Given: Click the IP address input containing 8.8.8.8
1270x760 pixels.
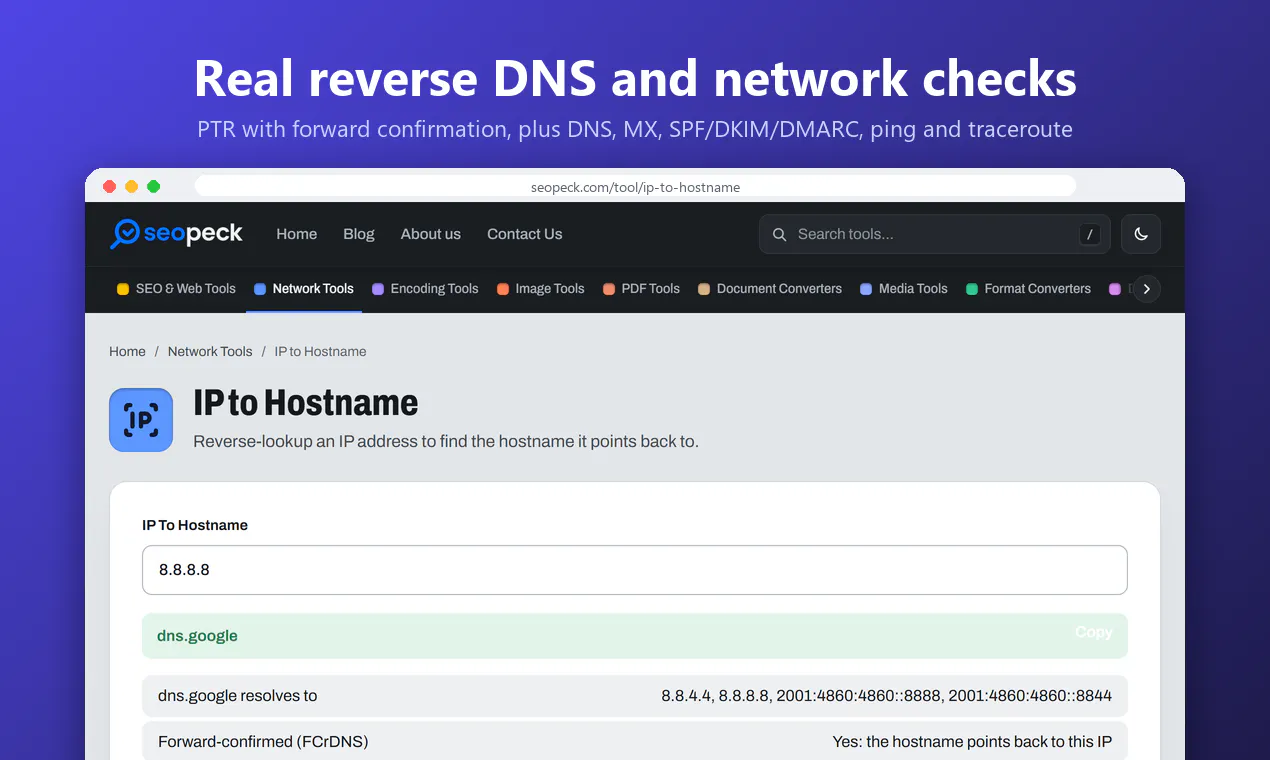Looking at the screenshot, I should [635, 570].
